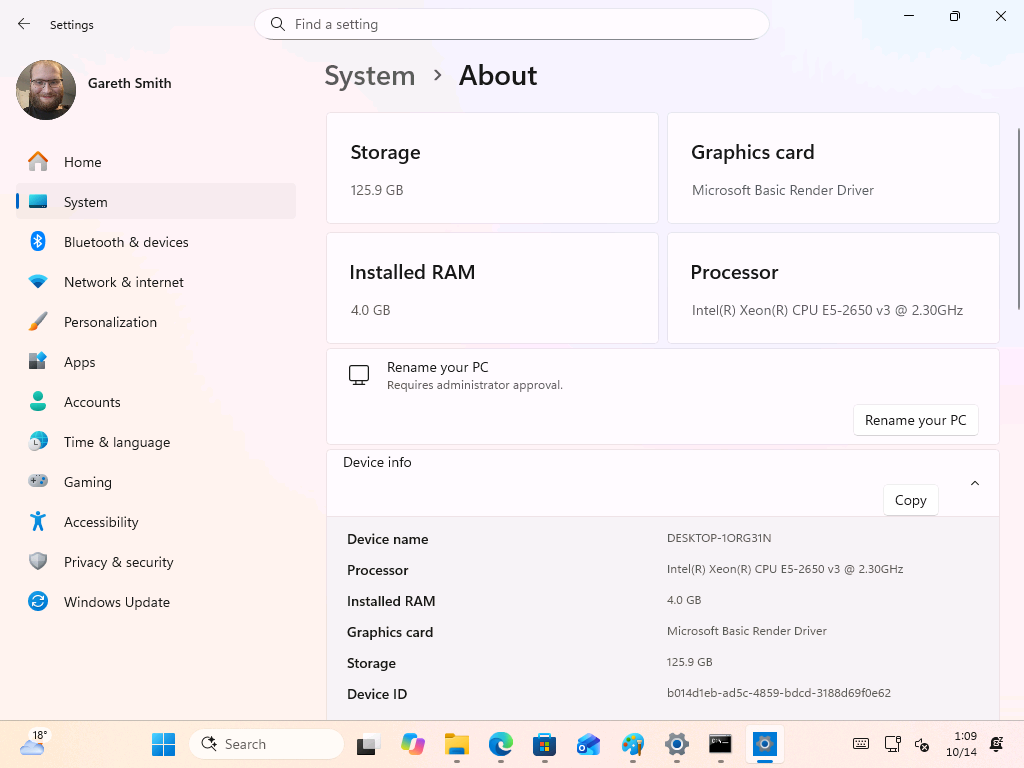Click the Gareth Smith profile picture
Image resolution: width=1024 pixels, height=768 pixels.
[x=46, y=90]
